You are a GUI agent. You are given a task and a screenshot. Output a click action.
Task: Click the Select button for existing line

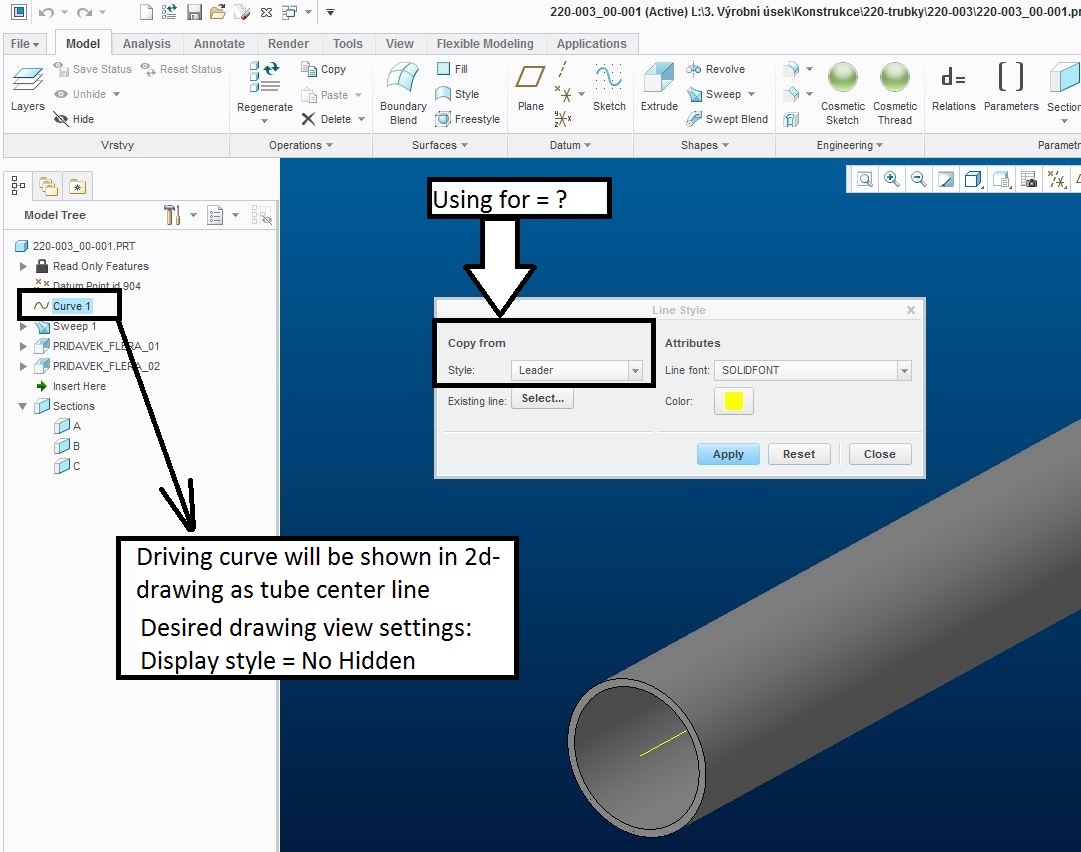pos(542,398)
